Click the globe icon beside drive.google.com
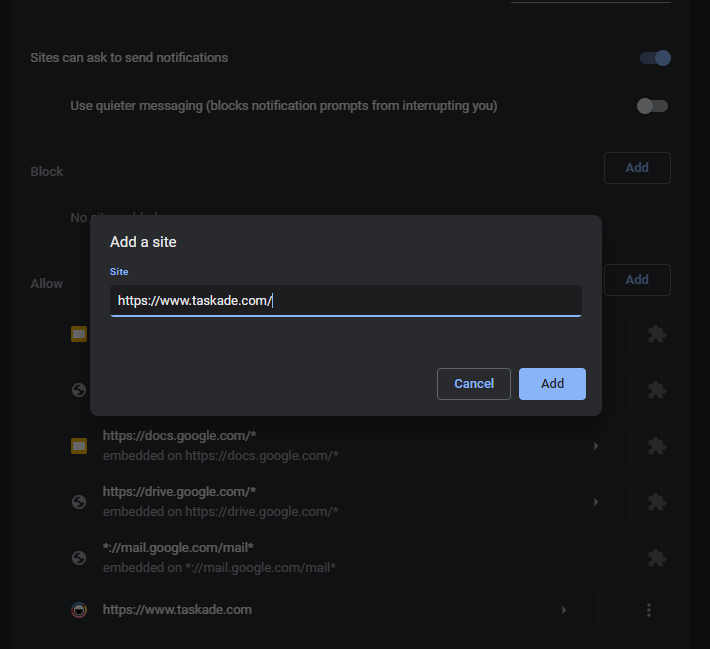This screenshot has width=710, height=649. click(78, 502)
